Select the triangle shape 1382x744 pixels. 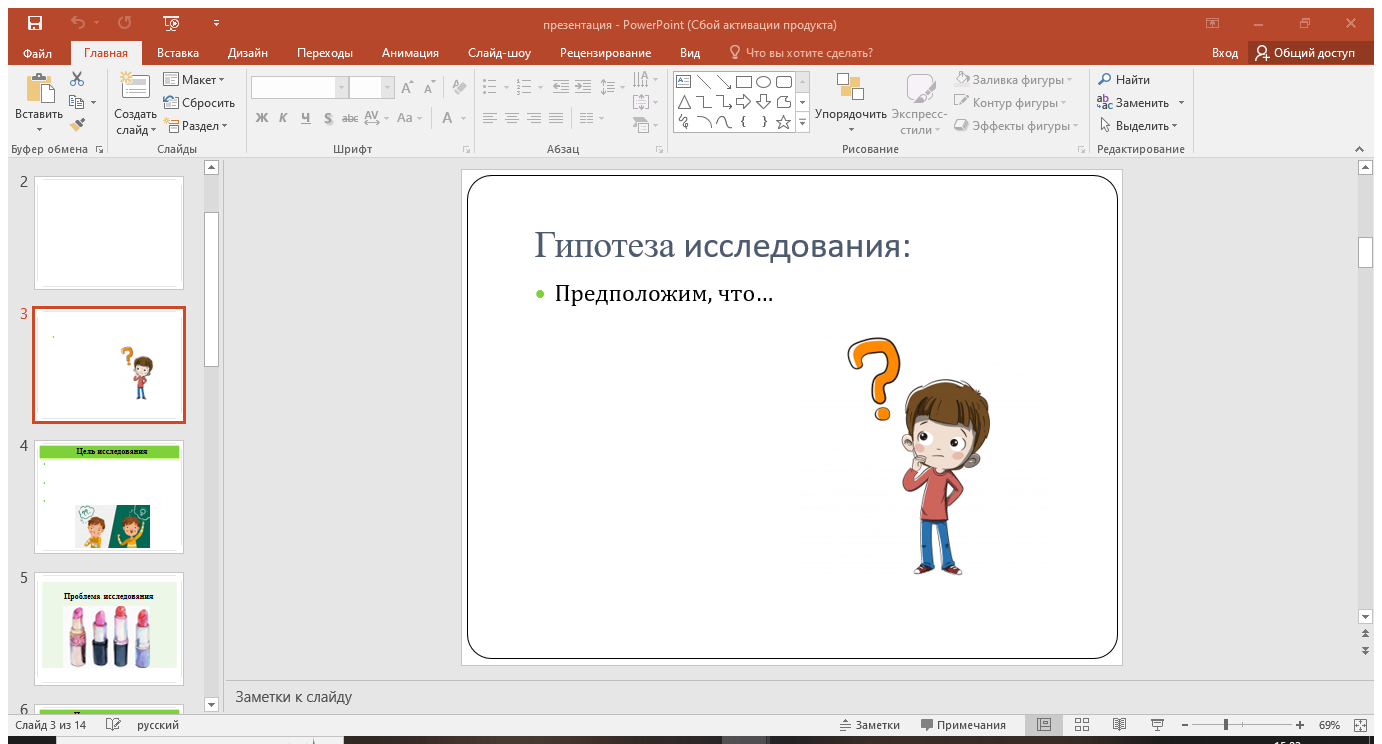[x=684, y=102]
